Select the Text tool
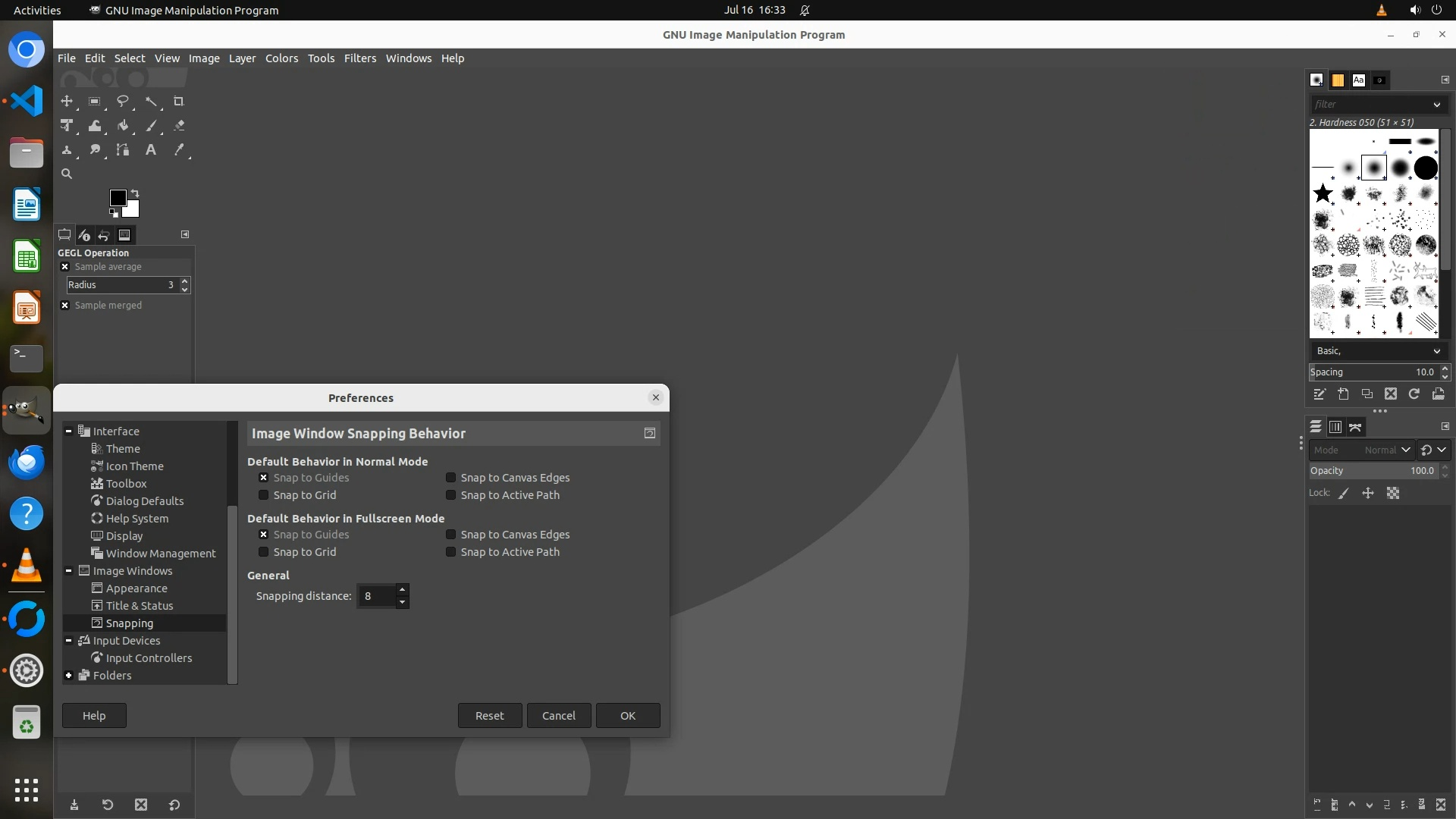The height and width of the screenshot is (819, 1456). (x=151, y=150)
